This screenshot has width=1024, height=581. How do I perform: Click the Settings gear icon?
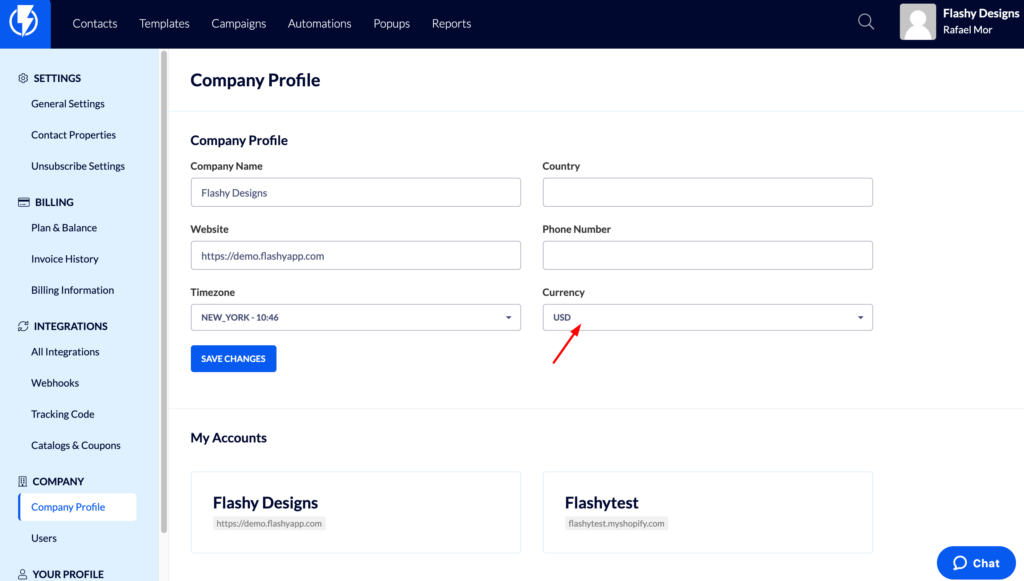tap(23, 78)
